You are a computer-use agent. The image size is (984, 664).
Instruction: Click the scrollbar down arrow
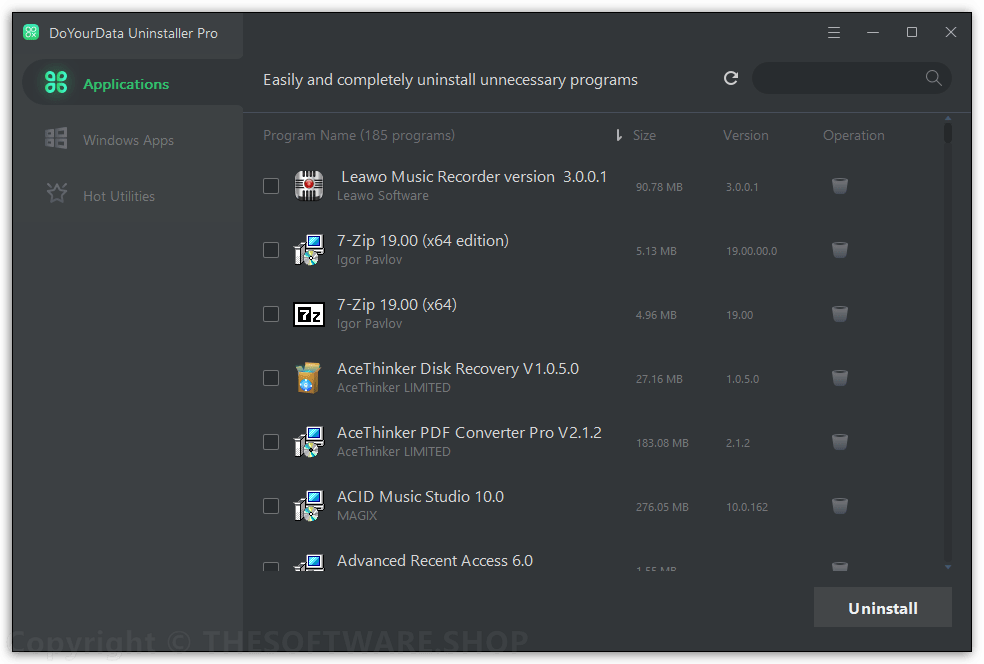point(948,567)
